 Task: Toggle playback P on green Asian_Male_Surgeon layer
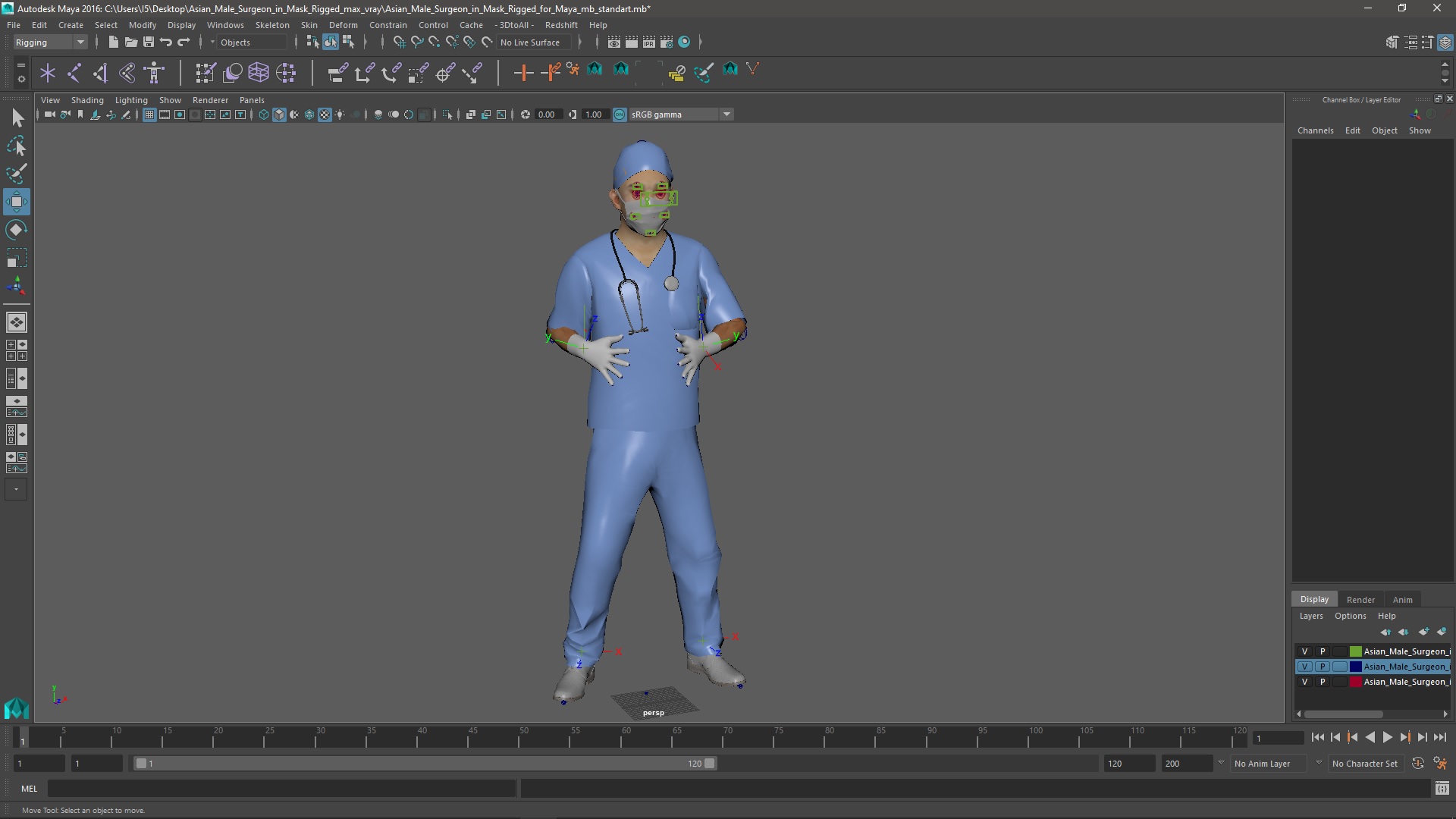point(1323,651)
